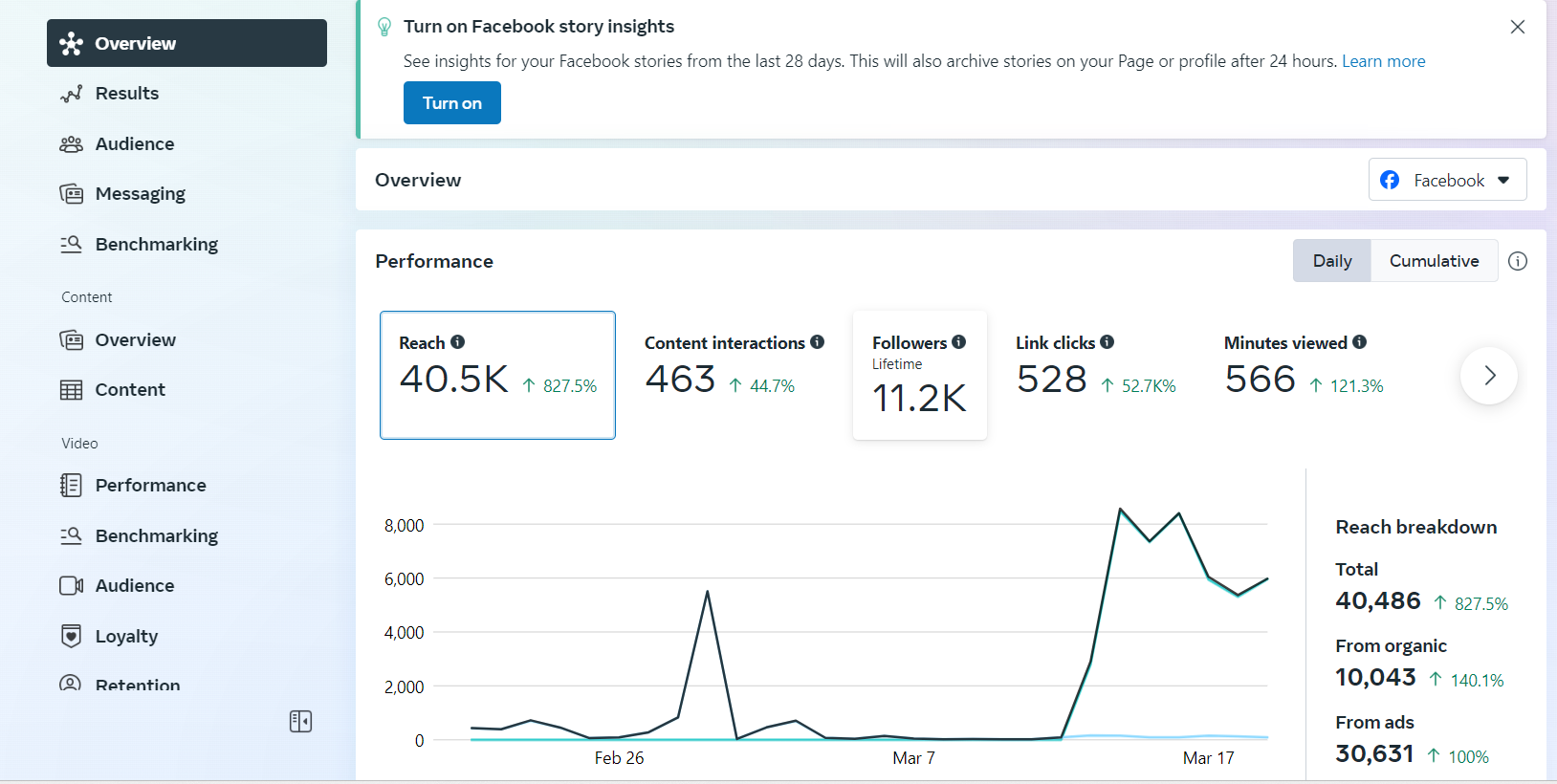The image size is (1557, 784).
Task: Switch chart to Cumulative view
Action: tap(1434, 261)
